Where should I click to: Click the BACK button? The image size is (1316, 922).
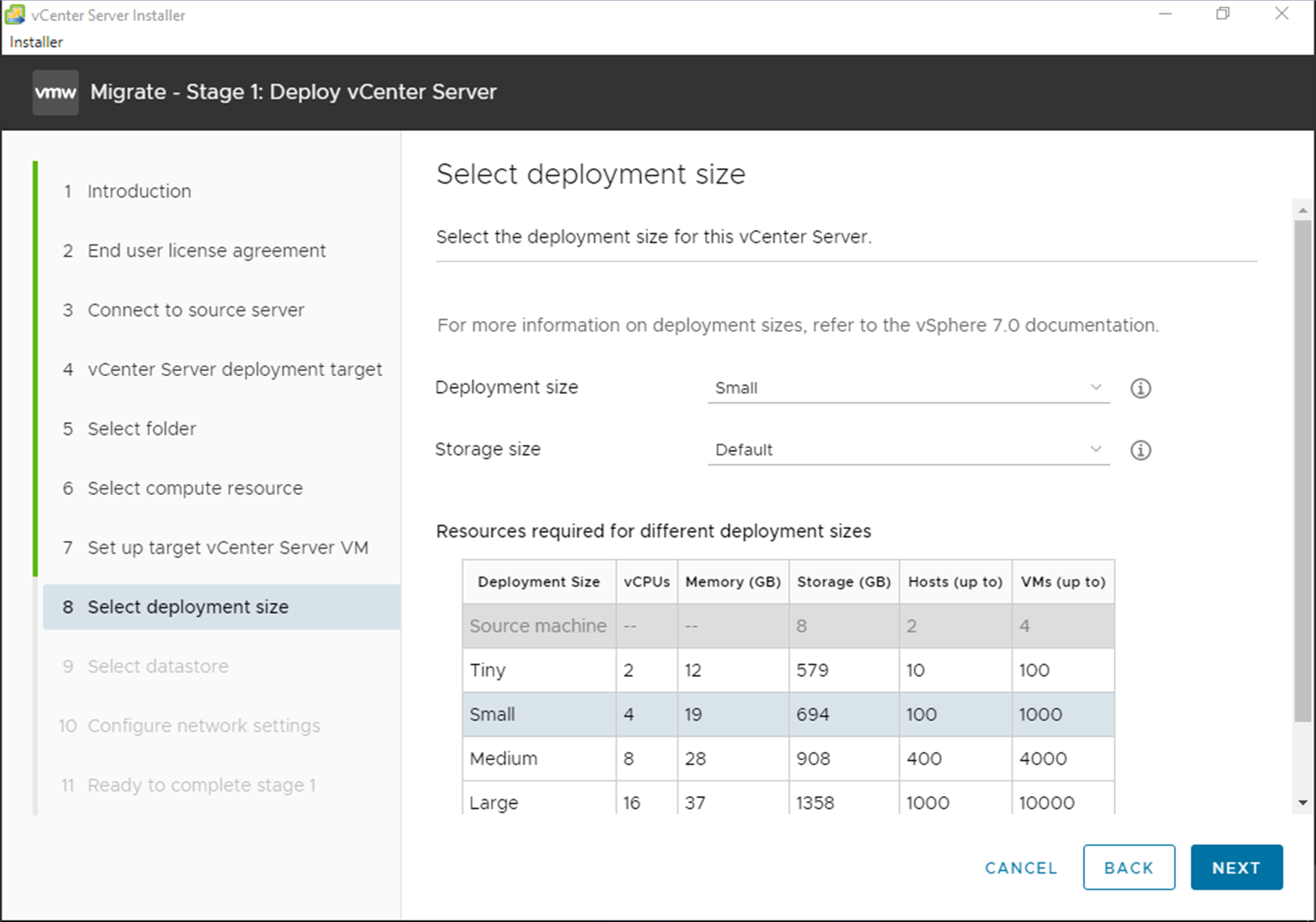pos(1128,867)
